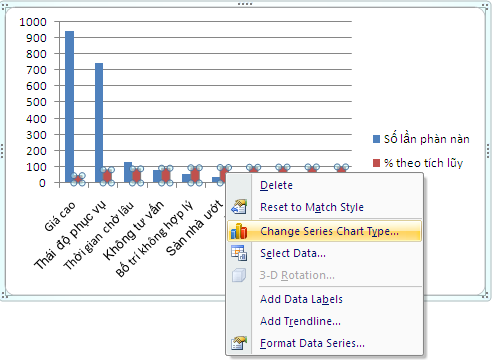This screenshot has height=361, width=493.
Task: Click axis label Bố trí không hợp lý
Action: 154,239
